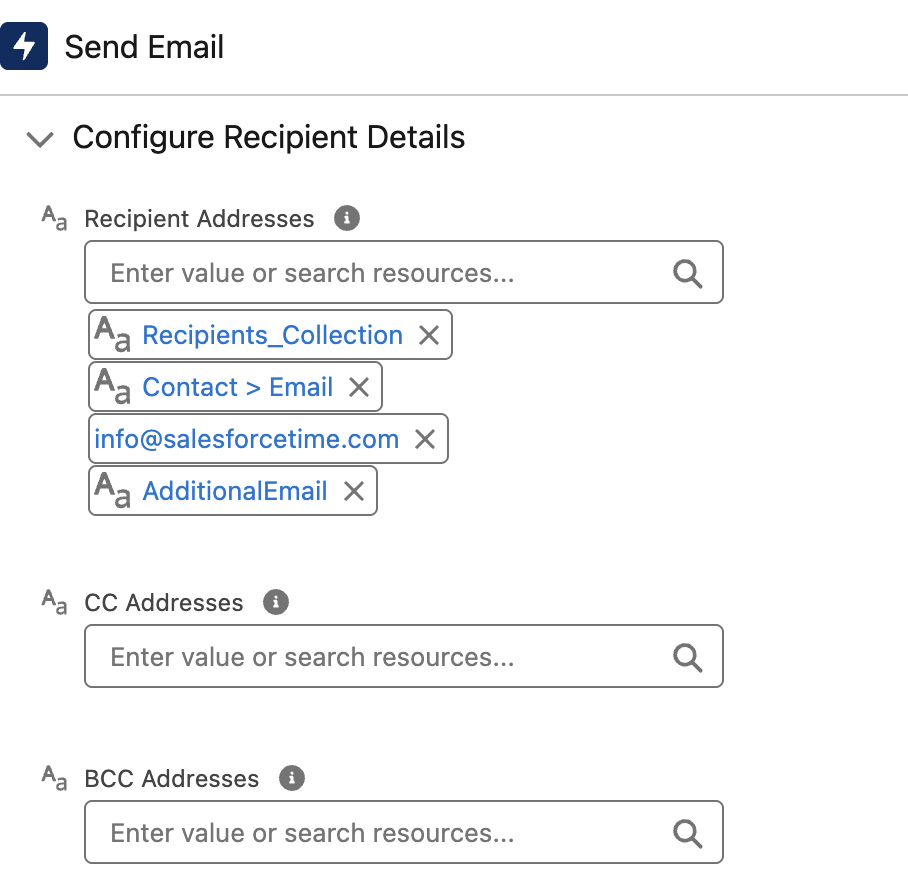The height and width of the screenshot is (886, 908).
Task: Click the Aa icon on AdditionalEmail pill
Action: 113,490
